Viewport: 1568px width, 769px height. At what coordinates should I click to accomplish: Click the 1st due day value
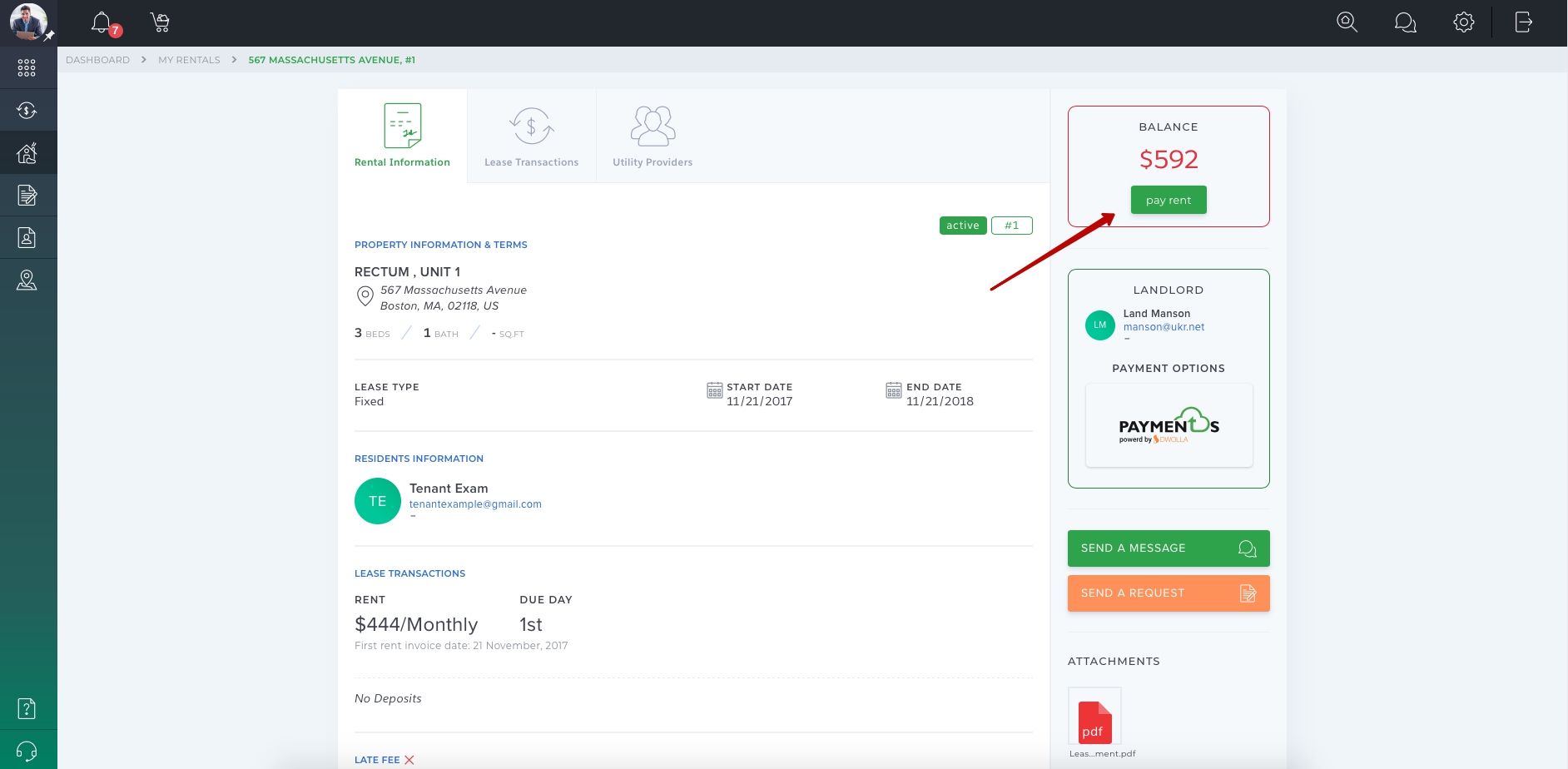531,625
